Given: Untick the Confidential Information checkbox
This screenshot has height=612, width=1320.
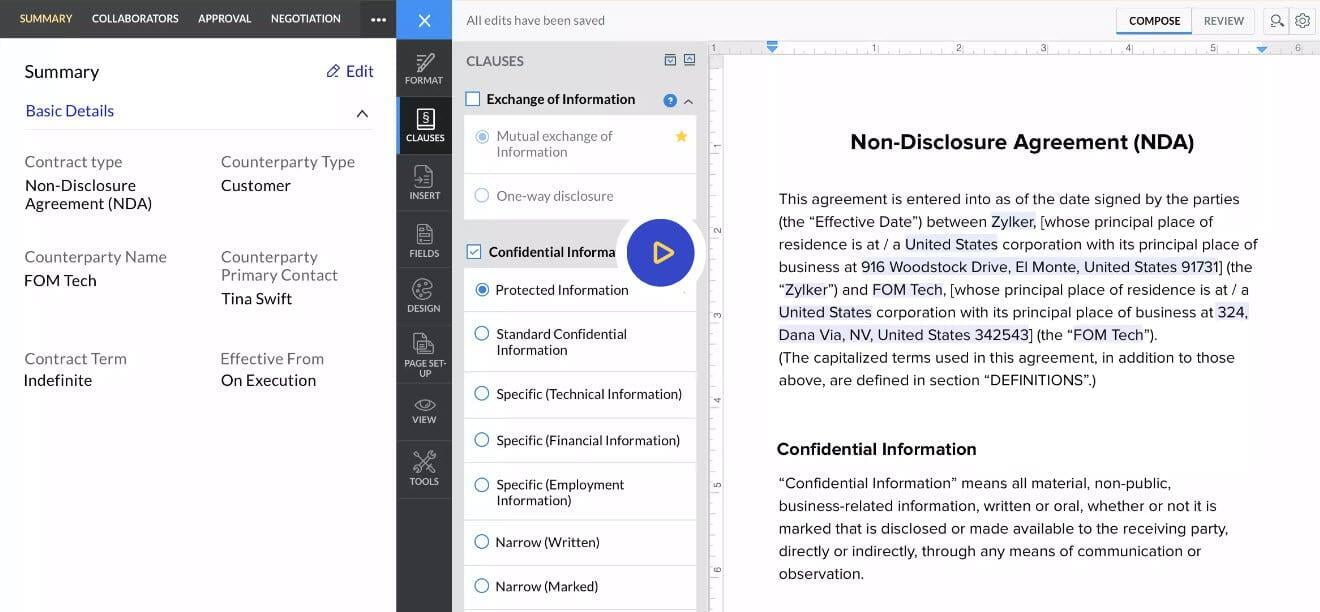Looking at the screenshot, I should coord(474,252).
